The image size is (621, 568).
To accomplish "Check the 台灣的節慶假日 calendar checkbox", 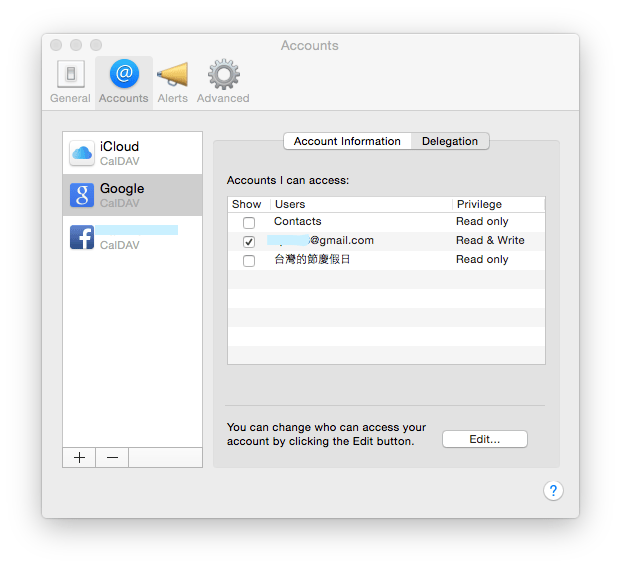I will click(x=249, y=260).
